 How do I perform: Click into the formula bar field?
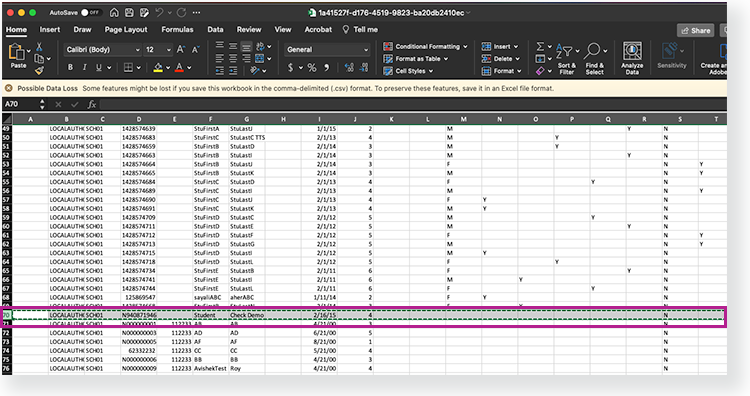(413, 104)
